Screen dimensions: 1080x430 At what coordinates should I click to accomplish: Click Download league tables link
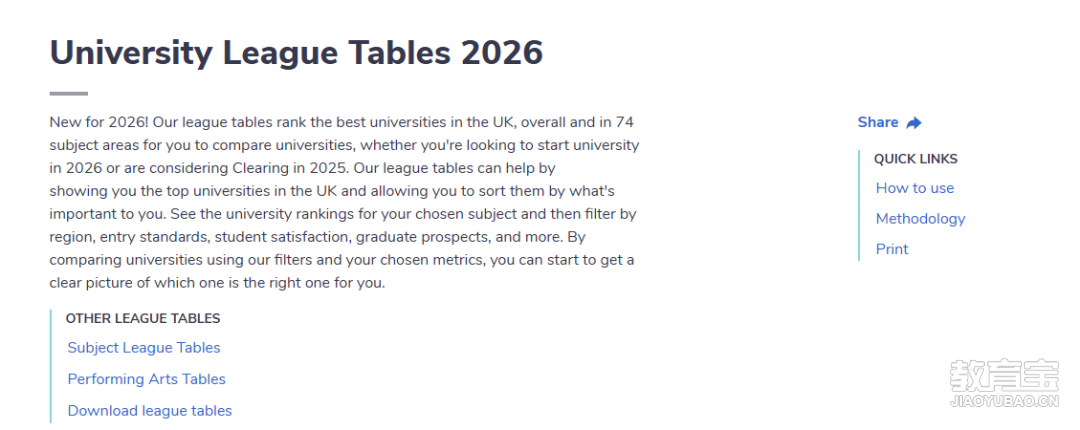(x=149, y=411)
